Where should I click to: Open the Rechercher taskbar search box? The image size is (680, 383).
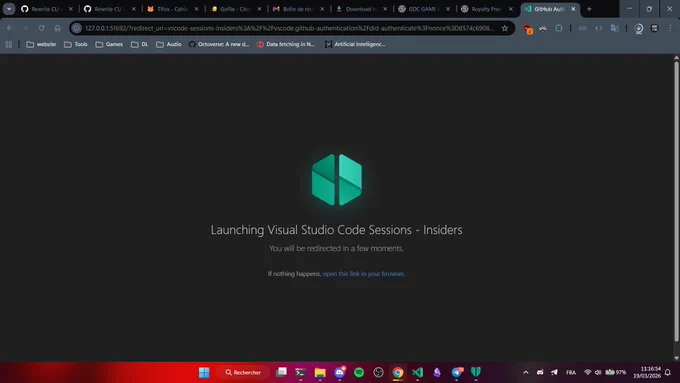[243, 372]
